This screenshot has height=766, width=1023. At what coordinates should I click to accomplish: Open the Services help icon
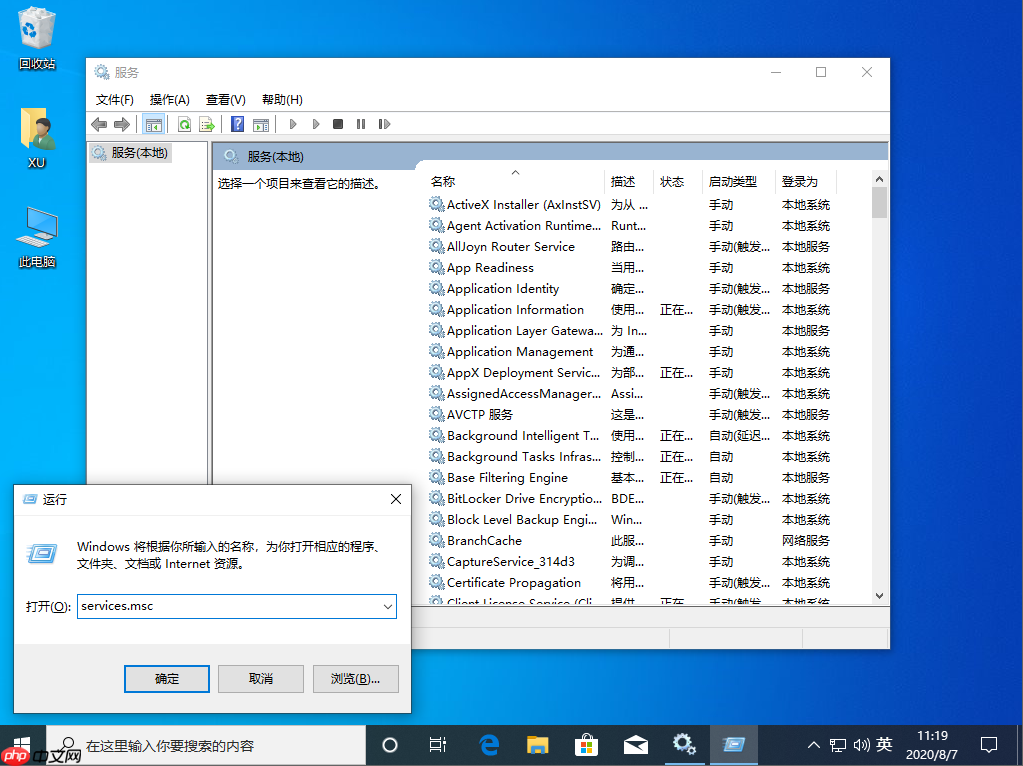pyautogui.click(x=237, y=124)
